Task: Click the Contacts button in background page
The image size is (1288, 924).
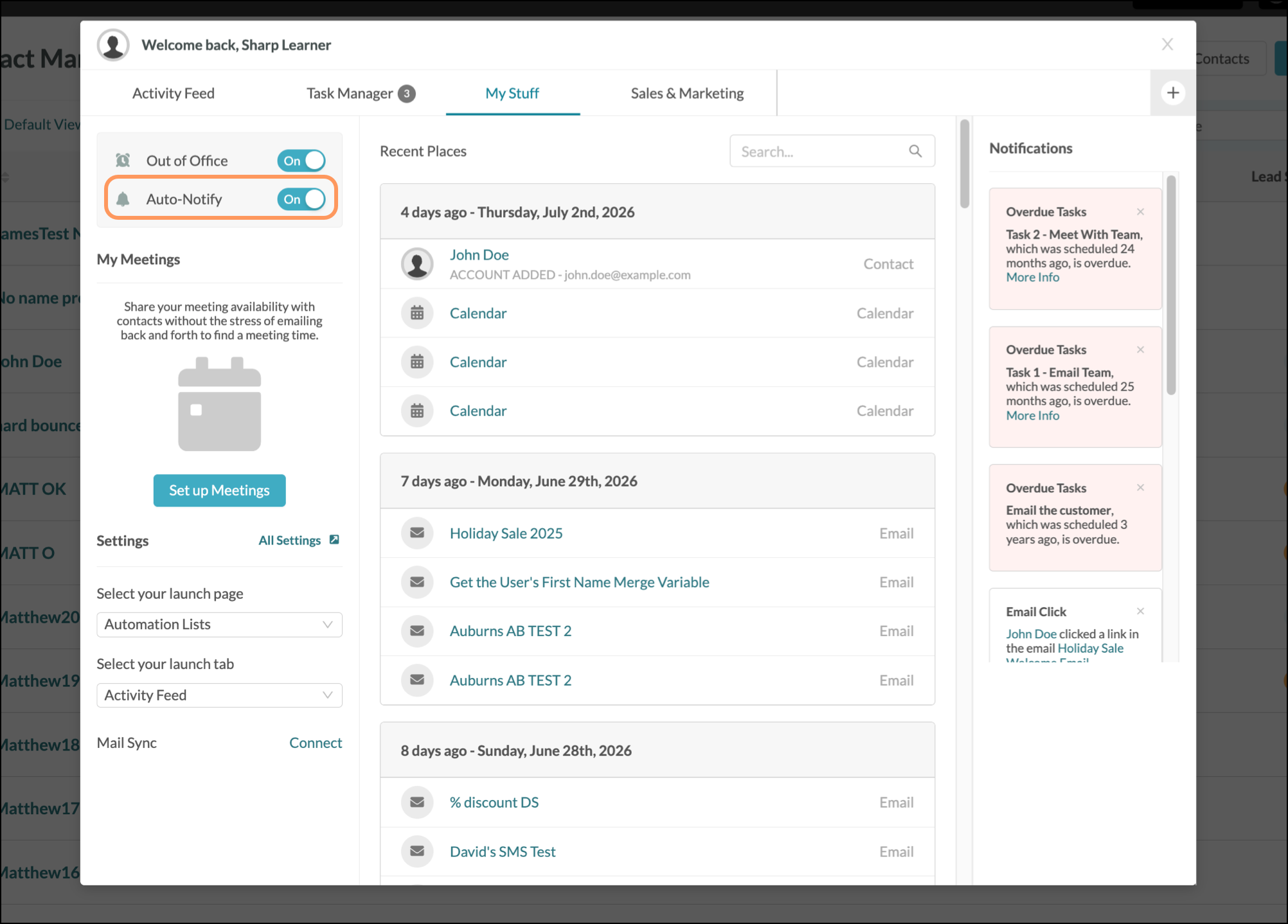Action: (1231, 58)
